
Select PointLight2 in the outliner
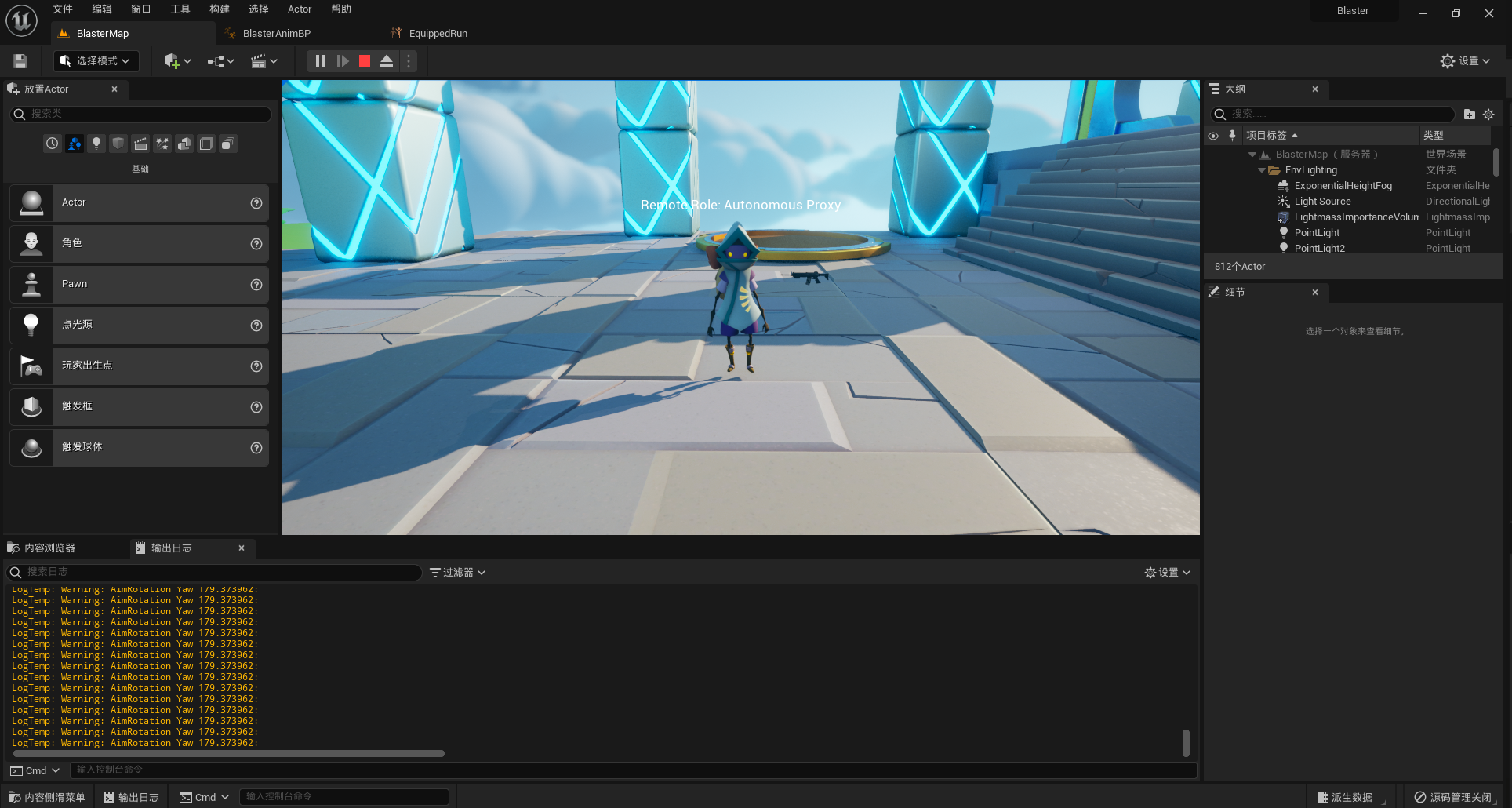(x=1319, y=249)
